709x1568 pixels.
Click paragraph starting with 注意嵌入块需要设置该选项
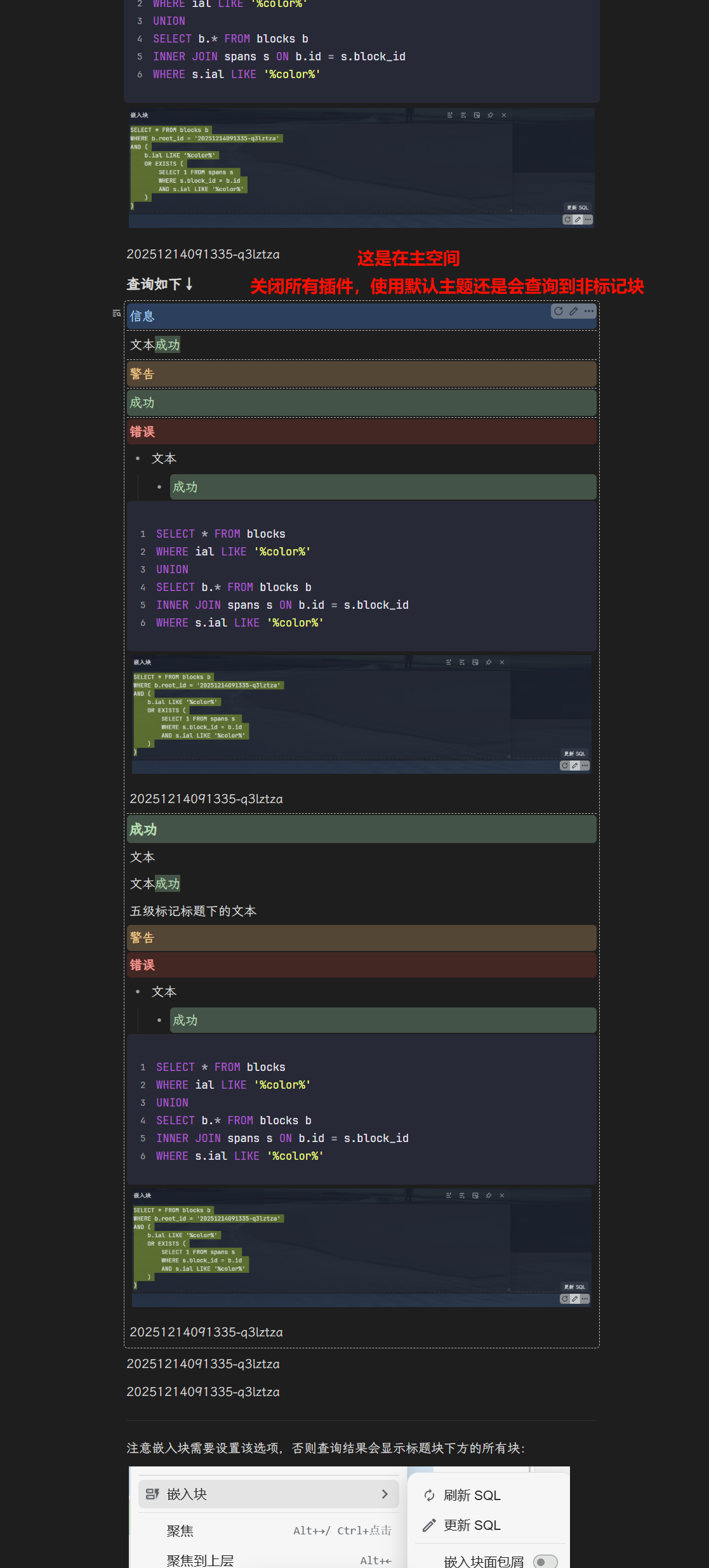[x=326, y=1448]
